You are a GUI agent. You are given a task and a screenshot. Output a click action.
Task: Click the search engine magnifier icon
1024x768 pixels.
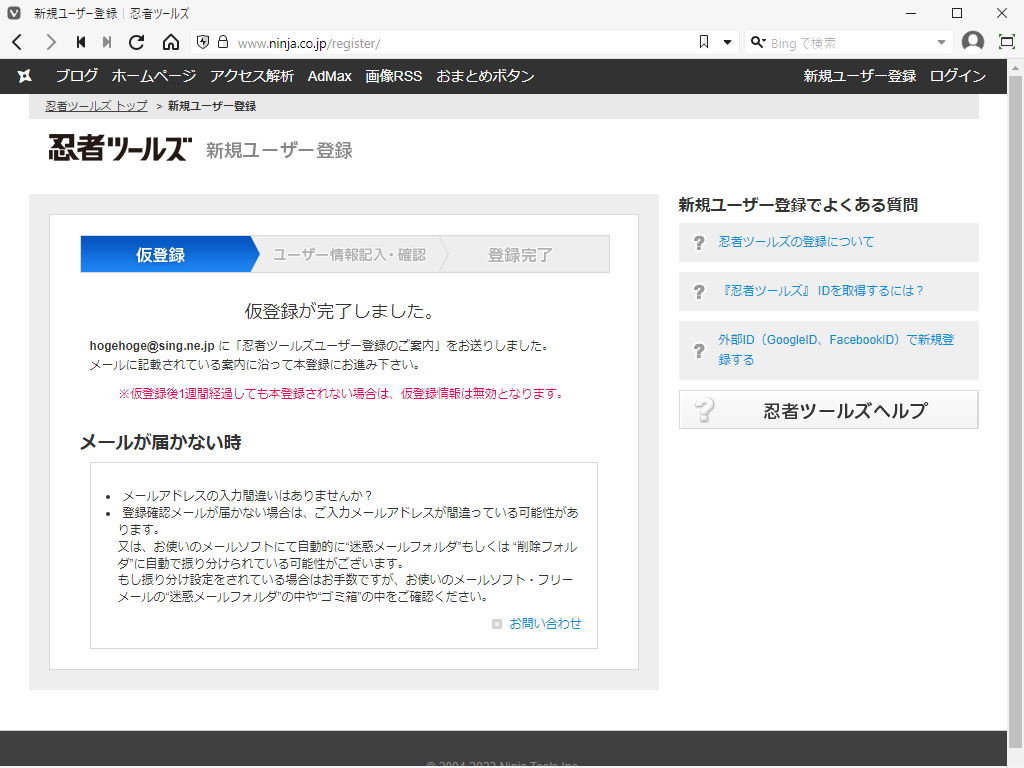click(758, 42)
